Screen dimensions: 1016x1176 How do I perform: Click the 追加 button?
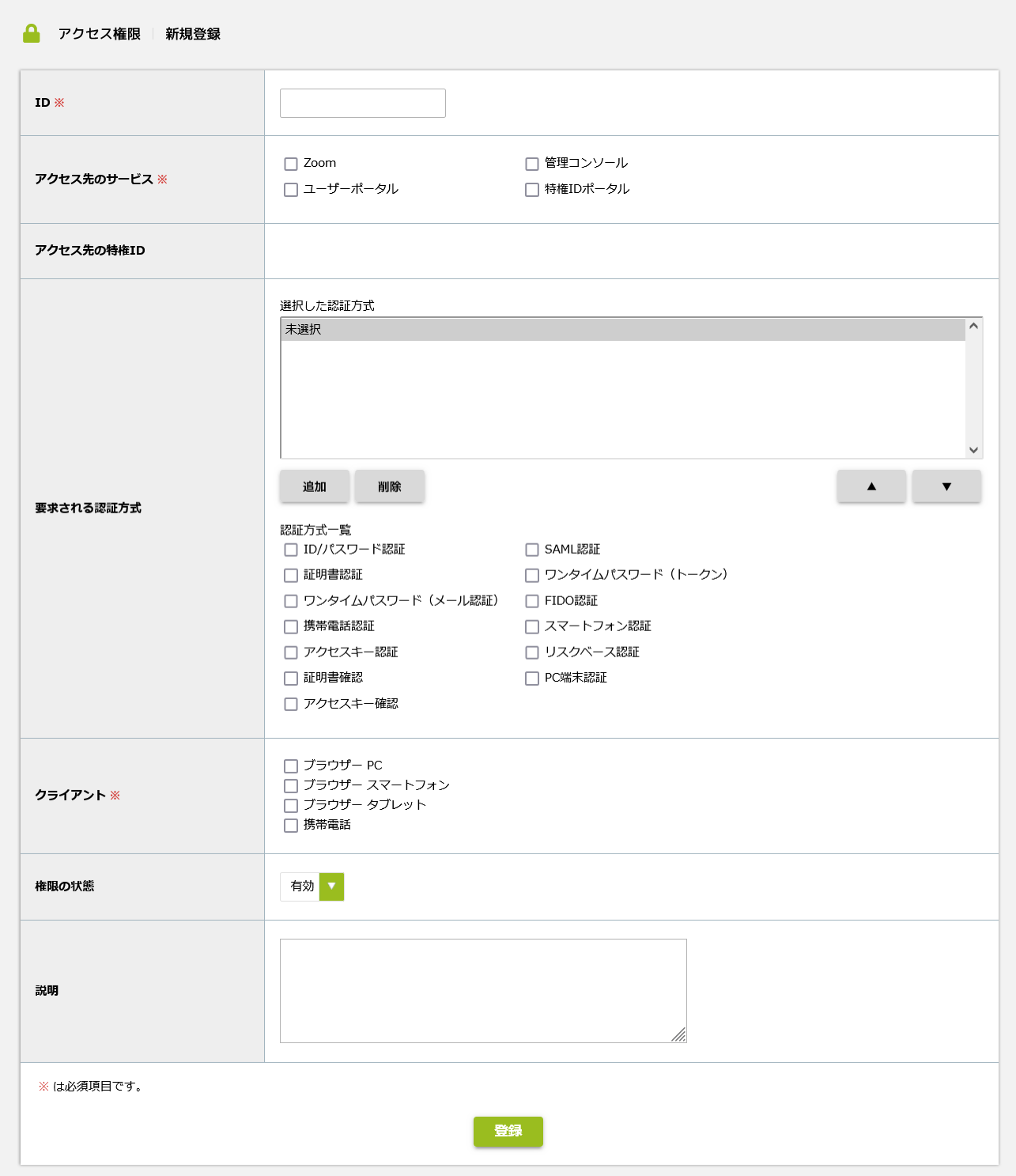(x=315, y=486)
